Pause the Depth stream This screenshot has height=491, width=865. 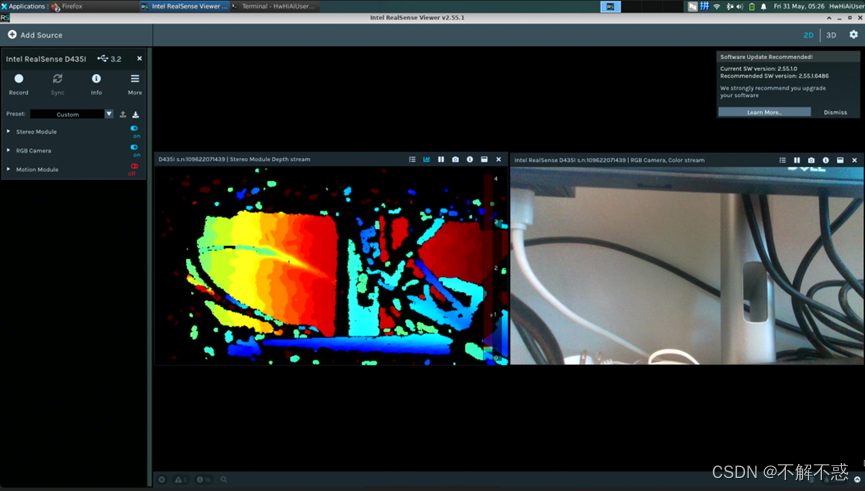(x=441, y=159)
